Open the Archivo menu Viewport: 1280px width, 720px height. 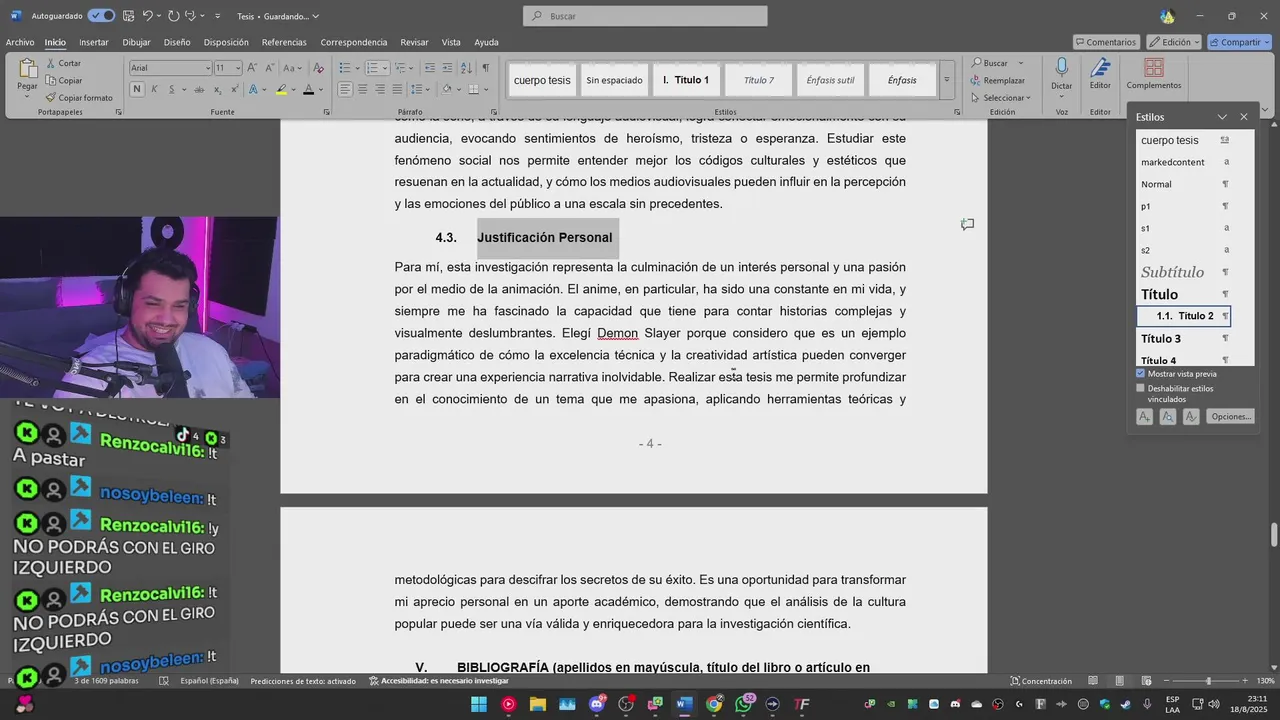tap(20, 42)
